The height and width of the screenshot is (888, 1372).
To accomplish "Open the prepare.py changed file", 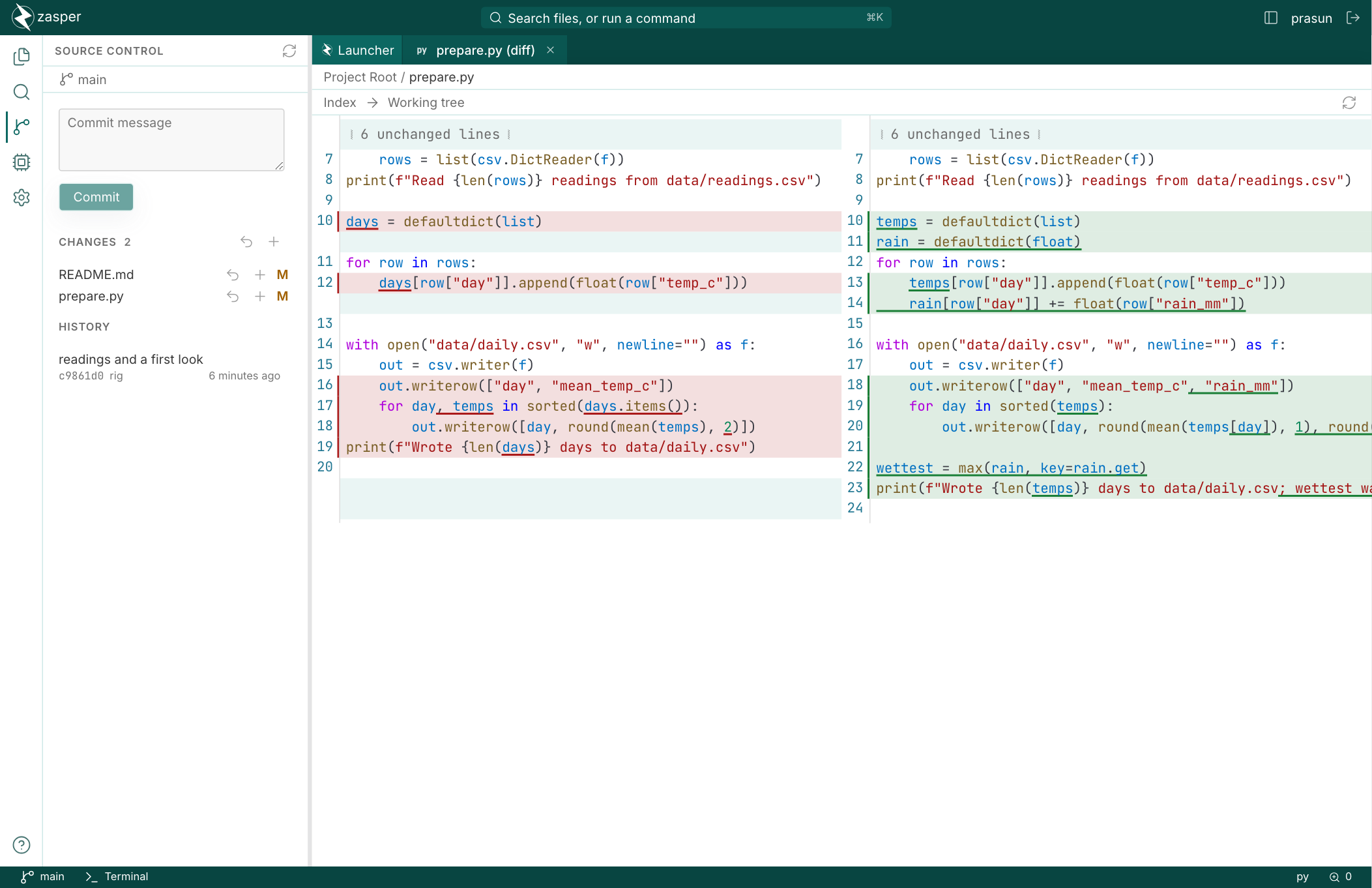I will tap(91, 296).
